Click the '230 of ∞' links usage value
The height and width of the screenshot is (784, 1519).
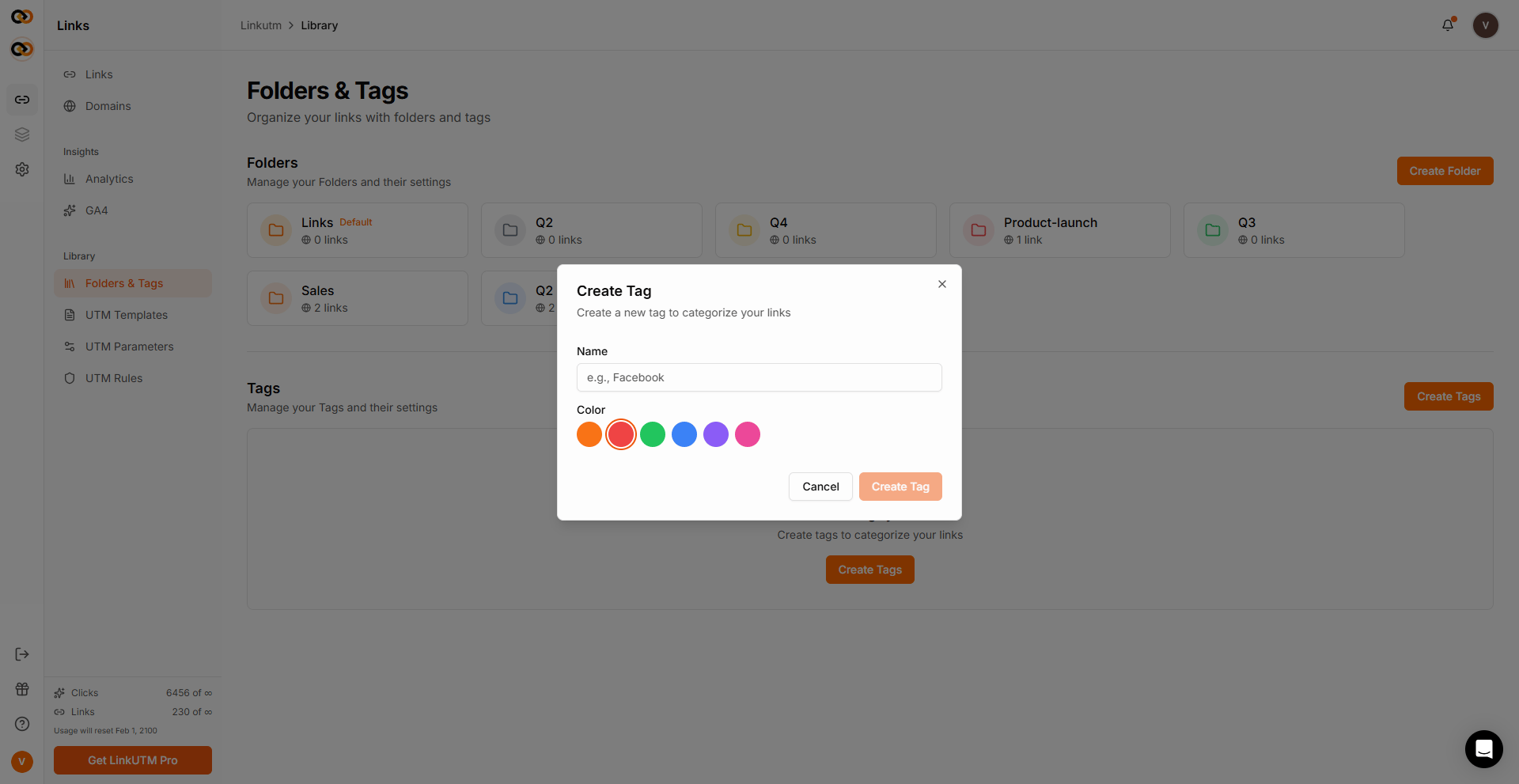192,712
